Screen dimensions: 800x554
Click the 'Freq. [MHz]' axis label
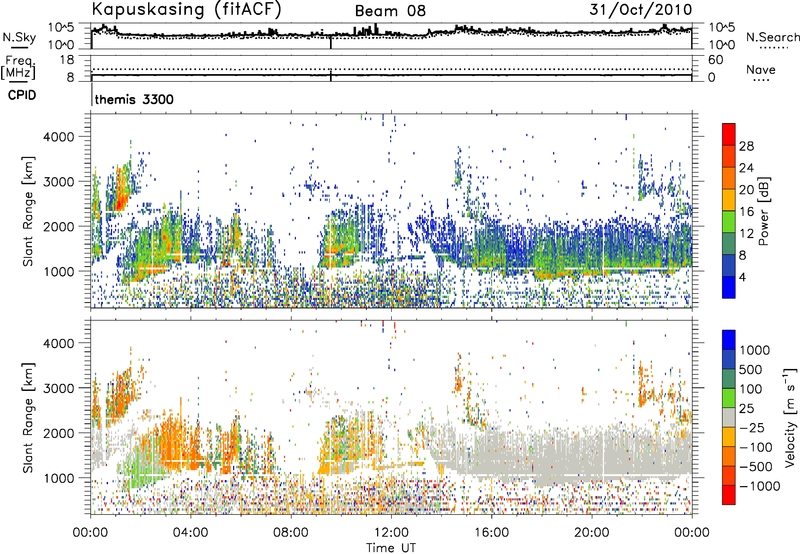[x=19, y=67]
